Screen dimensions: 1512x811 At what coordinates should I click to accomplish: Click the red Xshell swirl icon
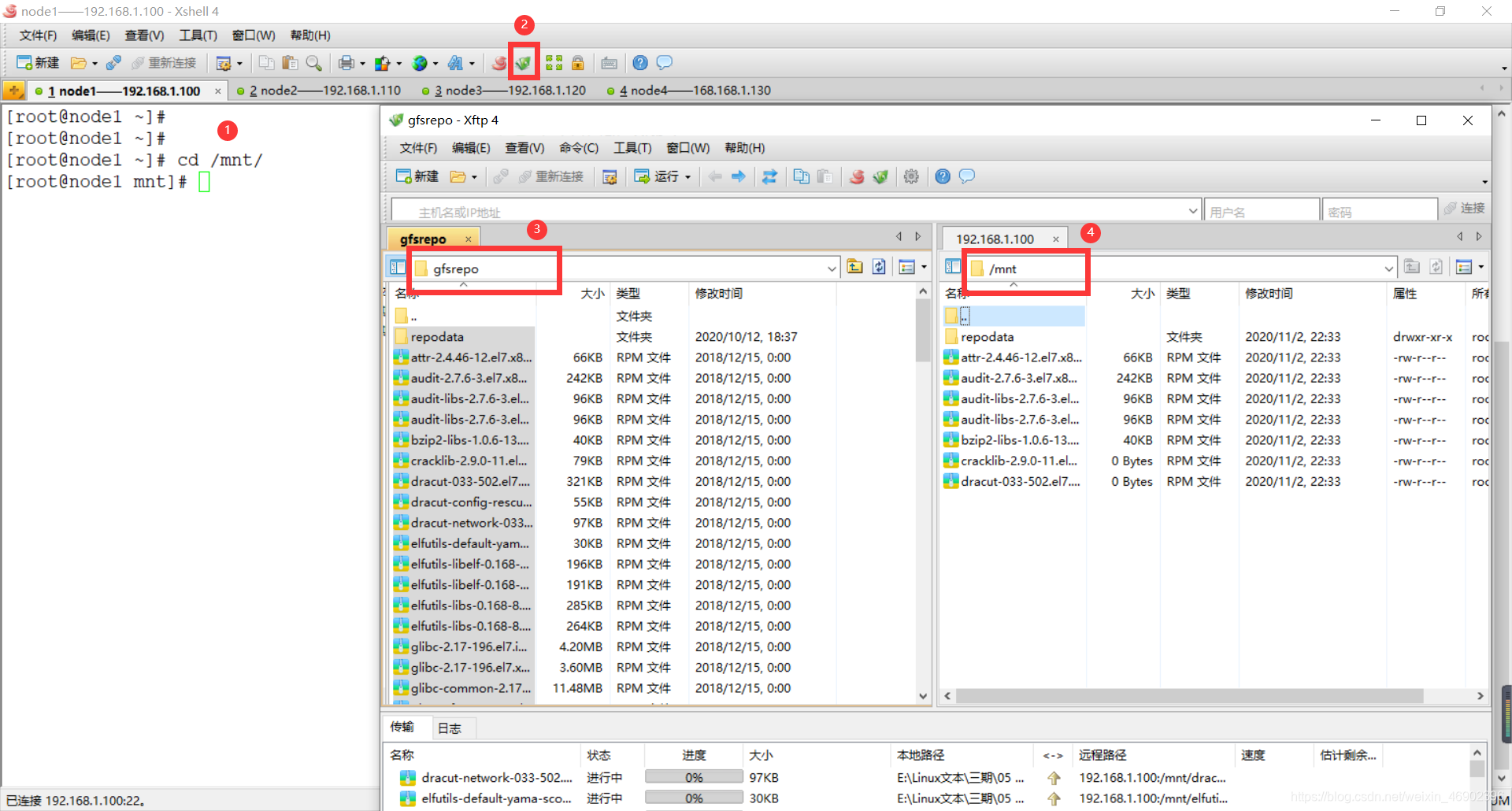coord(499,63)
